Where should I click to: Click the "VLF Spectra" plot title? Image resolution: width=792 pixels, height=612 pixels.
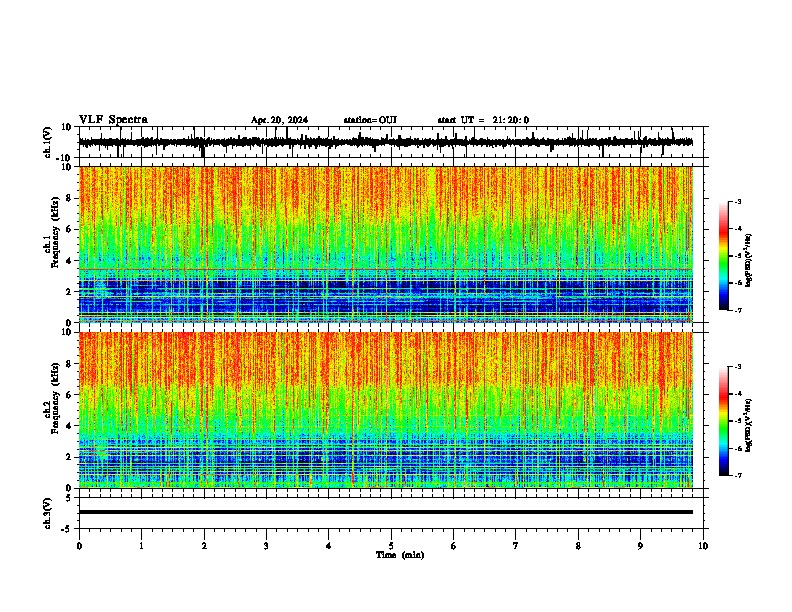(113, 120)
